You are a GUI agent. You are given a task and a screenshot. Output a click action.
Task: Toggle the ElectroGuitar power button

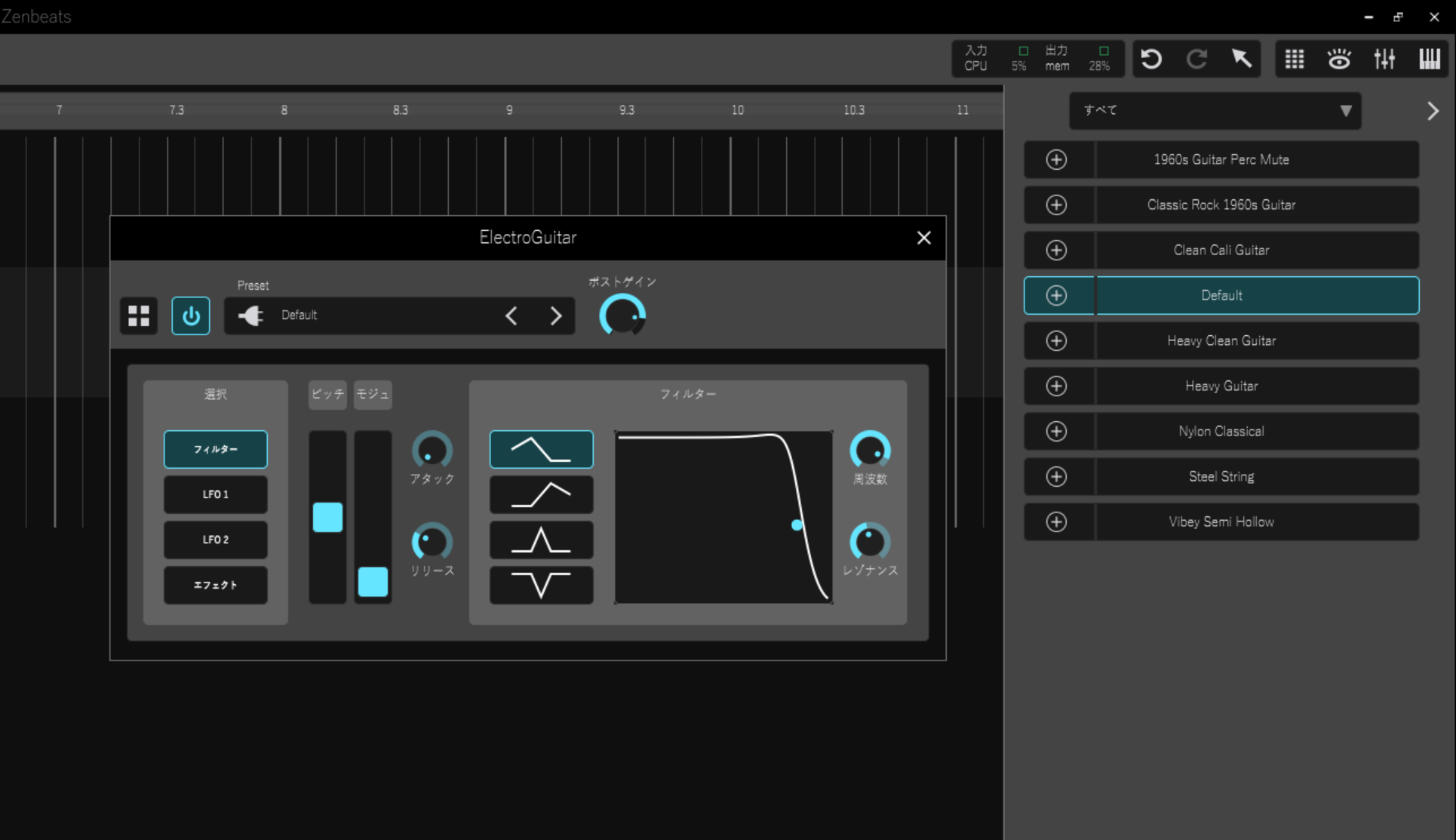191,315
